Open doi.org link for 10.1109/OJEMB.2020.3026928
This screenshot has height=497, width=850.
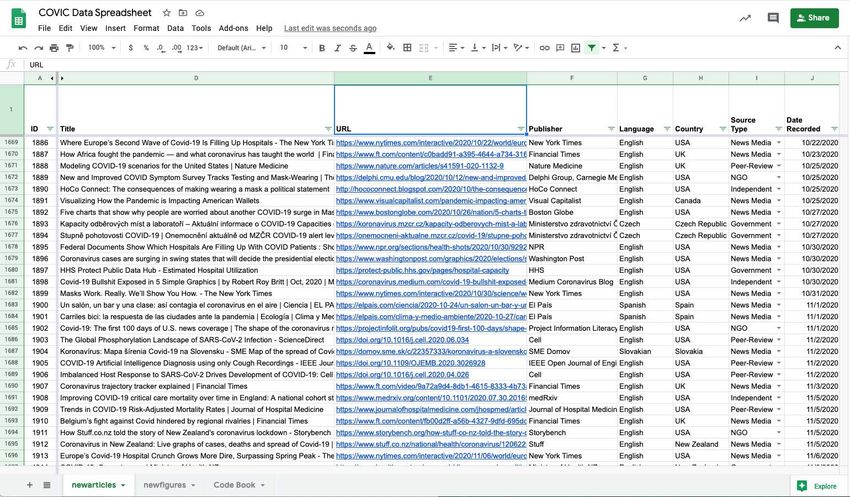[410, 363]
